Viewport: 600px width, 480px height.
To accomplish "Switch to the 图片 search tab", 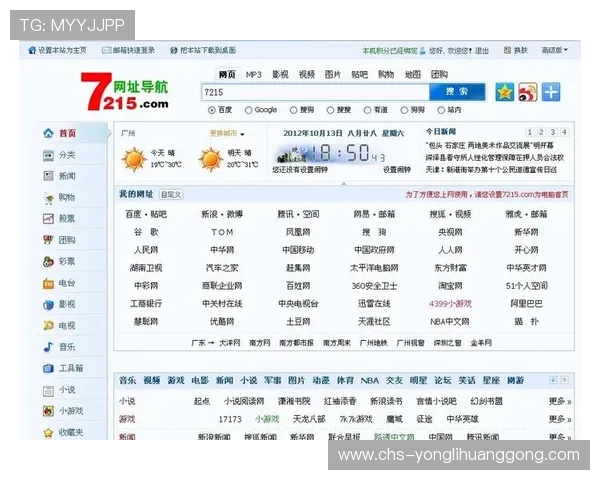I will pyautogui.click(x=333, y=75).
